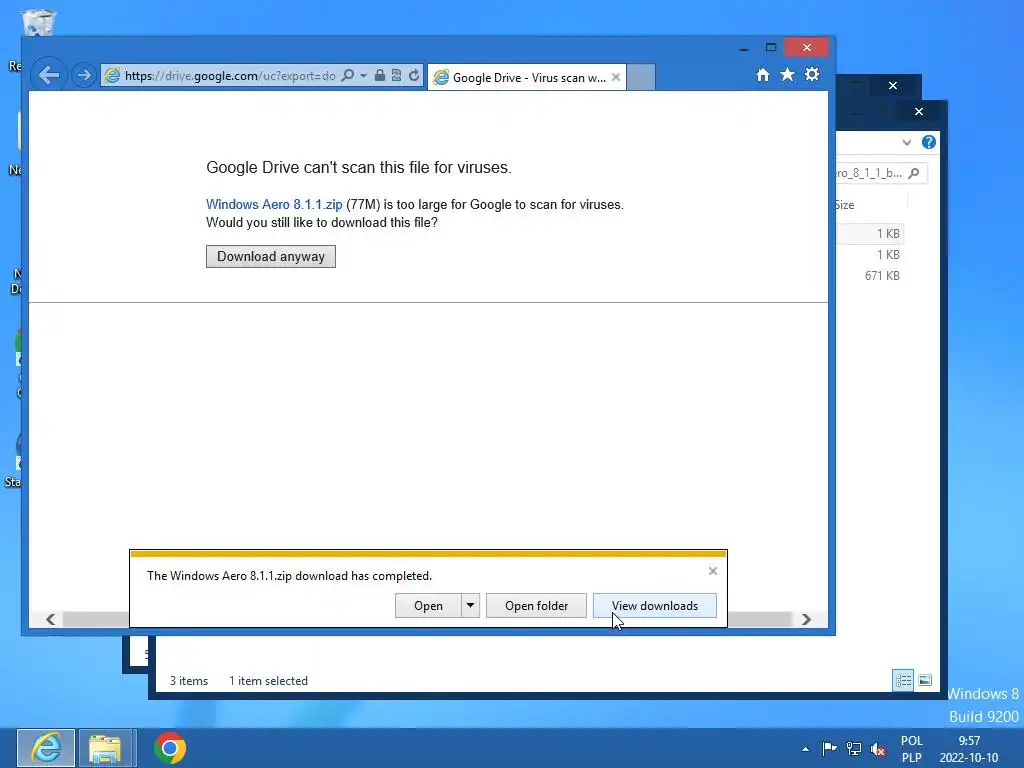Show hidden tray icons arrow
This screenshot has width=1024, height=768.
[805, 749]
